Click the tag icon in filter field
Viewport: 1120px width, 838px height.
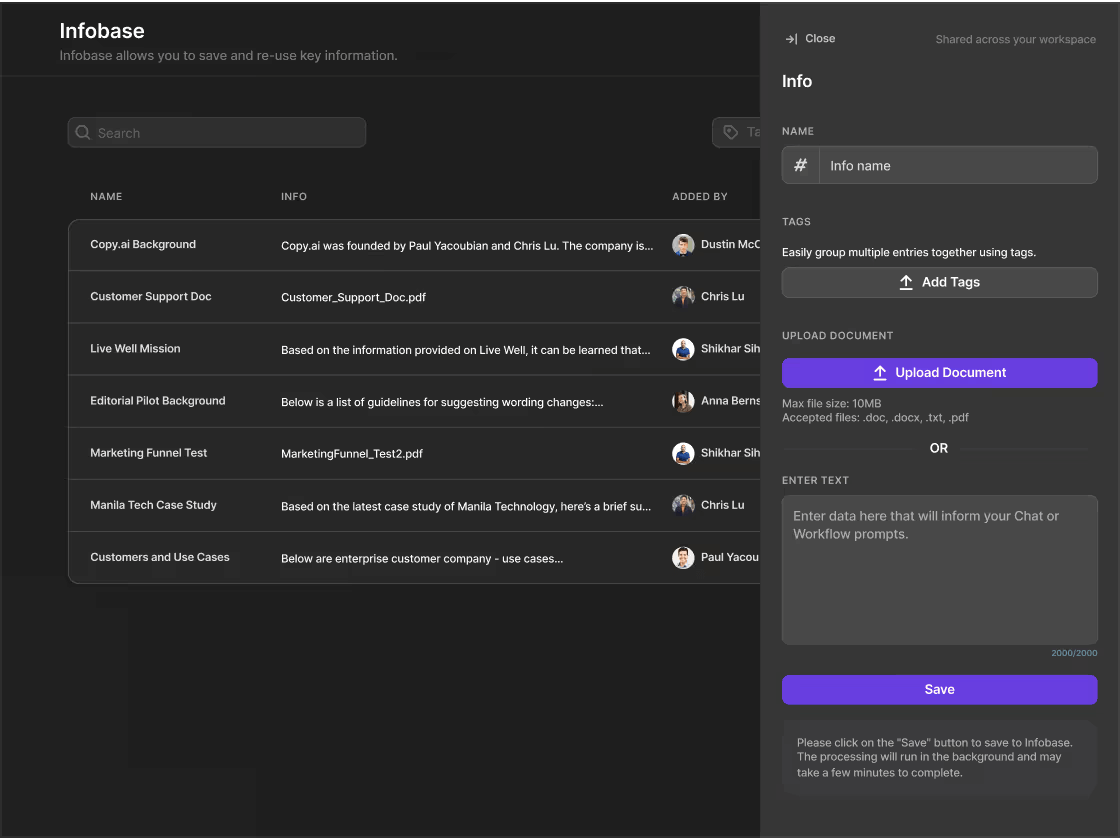731,132
